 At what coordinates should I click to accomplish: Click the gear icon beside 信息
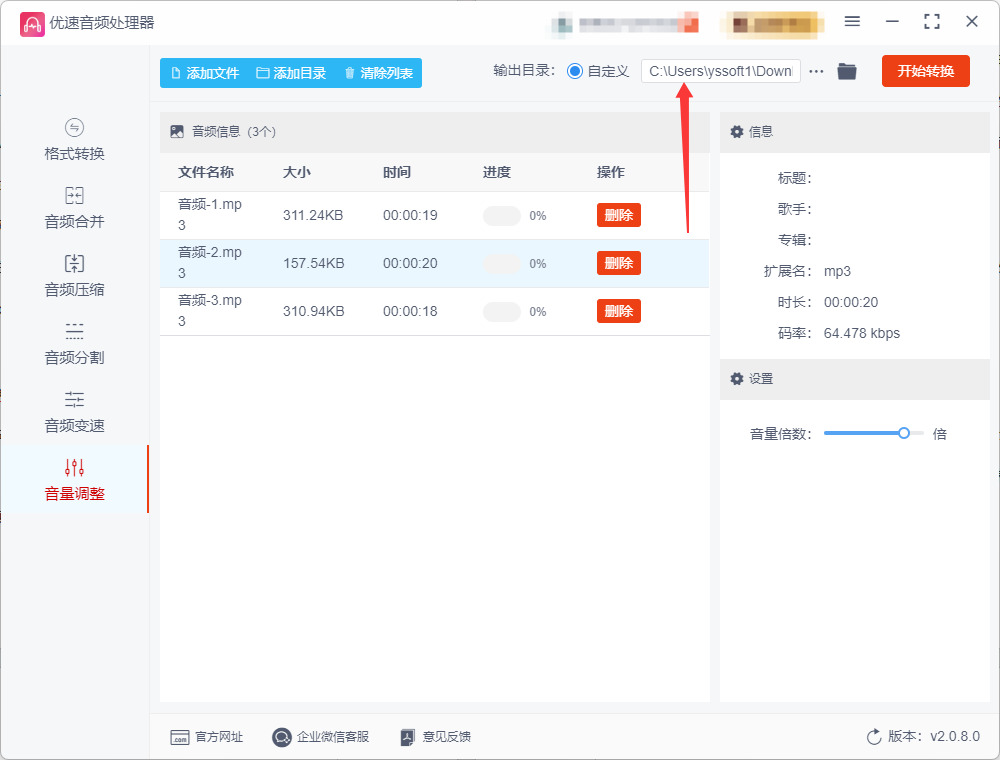[737, 131]
